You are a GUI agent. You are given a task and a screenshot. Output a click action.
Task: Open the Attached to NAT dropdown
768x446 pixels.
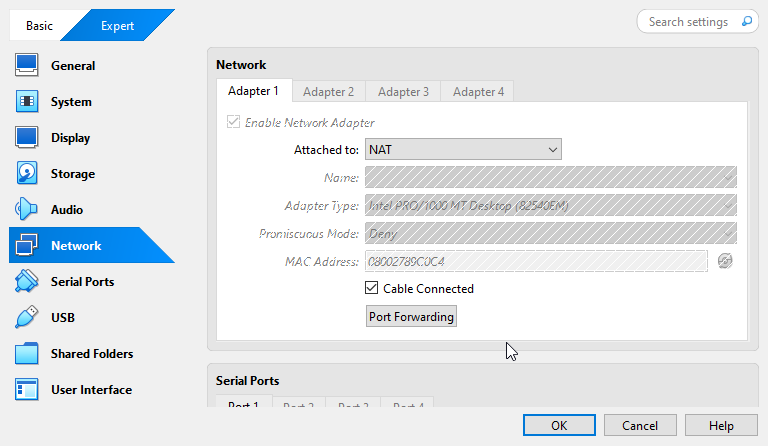463,149
